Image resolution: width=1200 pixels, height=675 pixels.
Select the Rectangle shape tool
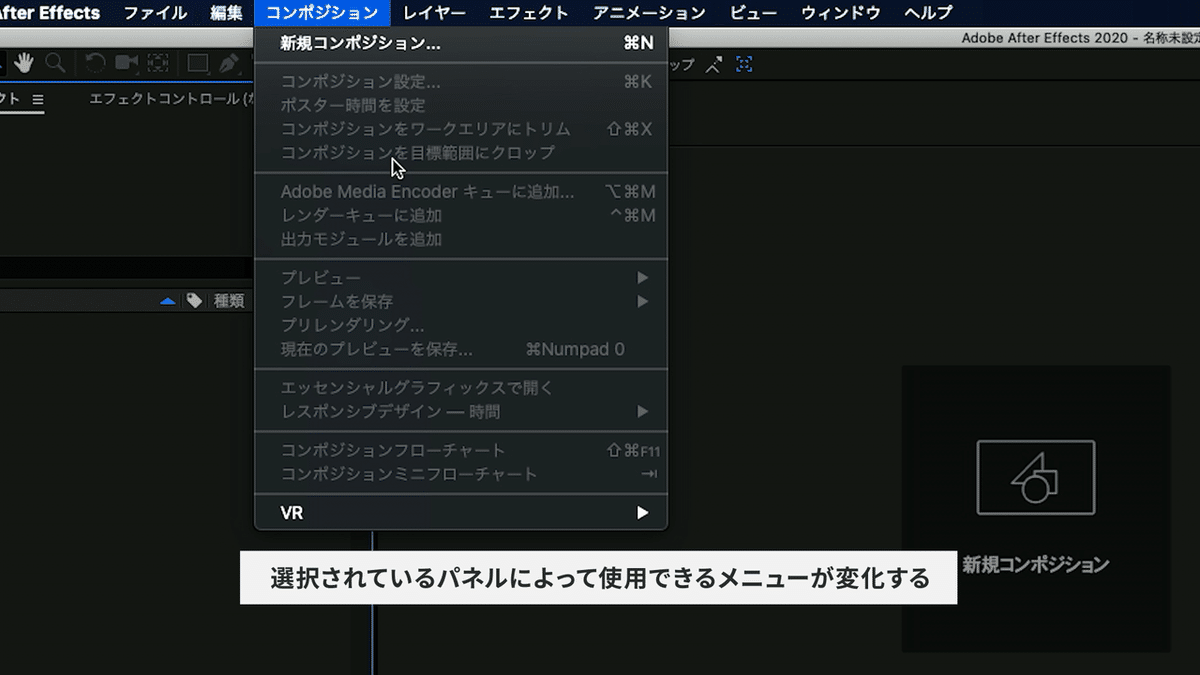197,62
